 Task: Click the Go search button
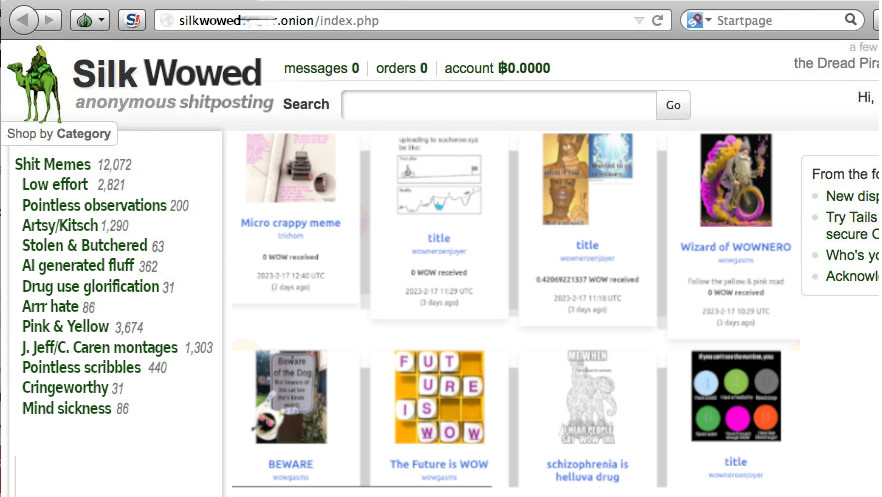tap(673, 105)
